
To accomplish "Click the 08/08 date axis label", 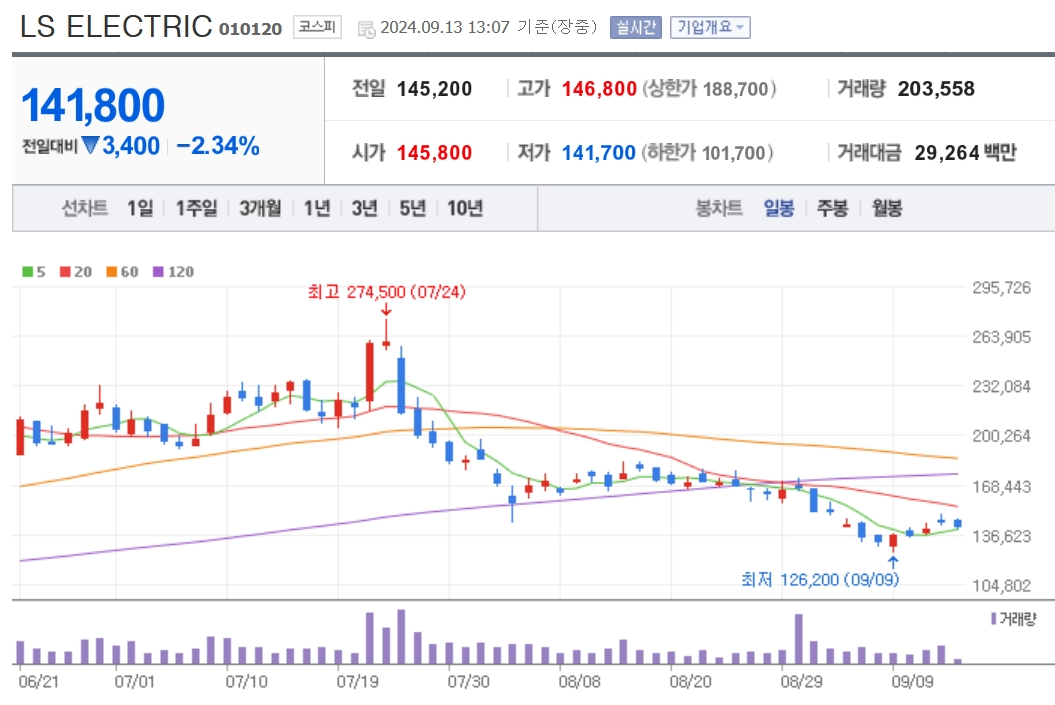I will click(x=579, y=681).
